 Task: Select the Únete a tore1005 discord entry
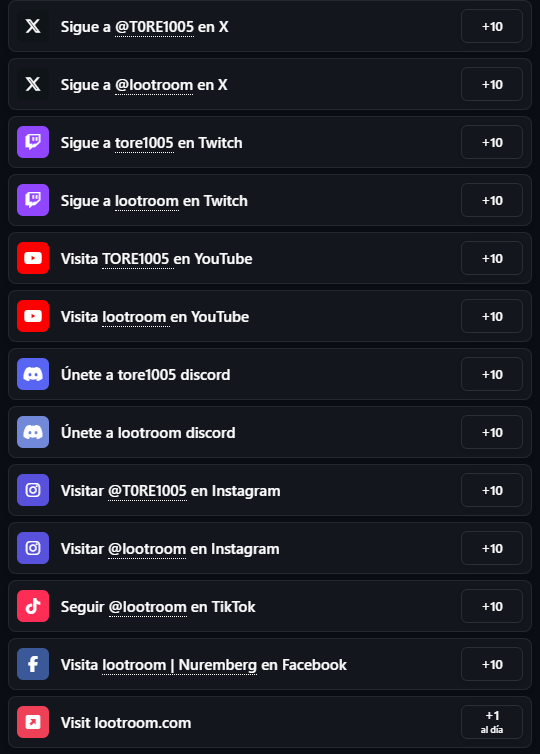(x=270, y=374)
